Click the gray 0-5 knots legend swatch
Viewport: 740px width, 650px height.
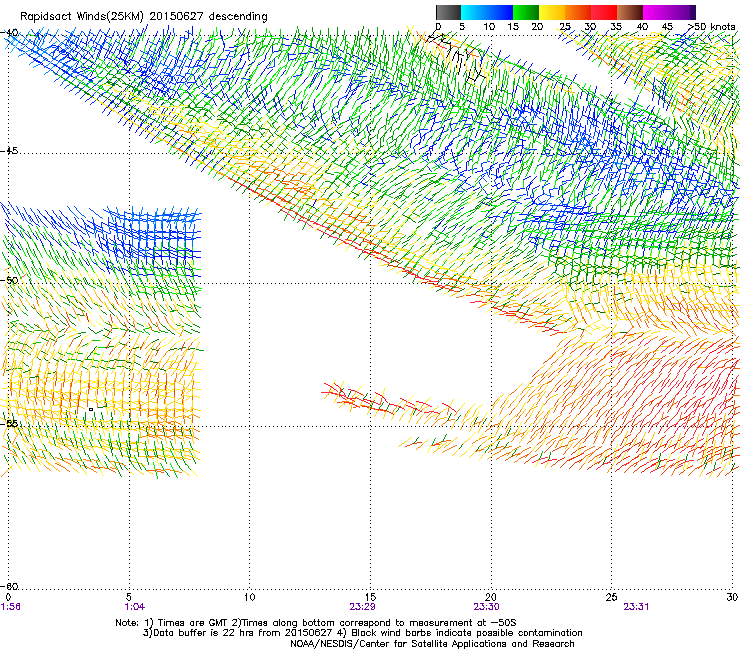tap(448, 12)
